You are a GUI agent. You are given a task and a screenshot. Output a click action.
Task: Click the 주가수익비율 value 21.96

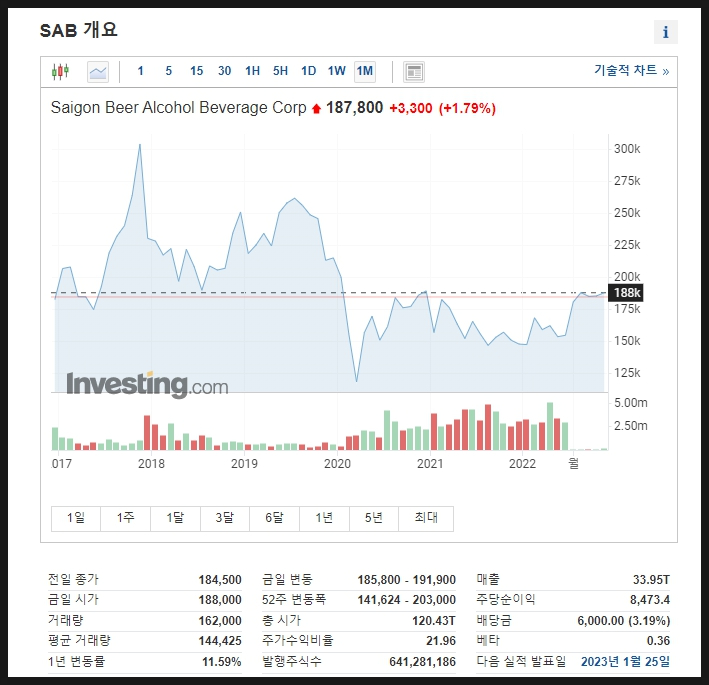click(441, 641)
